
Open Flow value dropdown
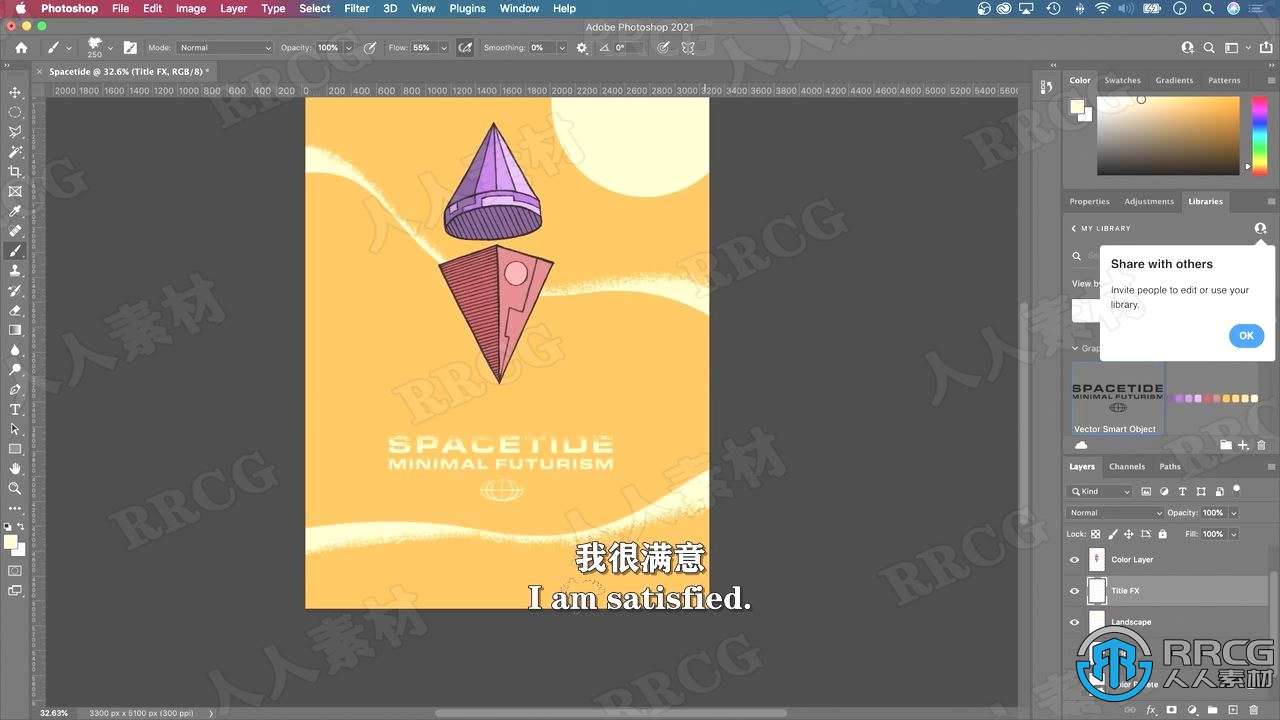(x=444, y=47)
